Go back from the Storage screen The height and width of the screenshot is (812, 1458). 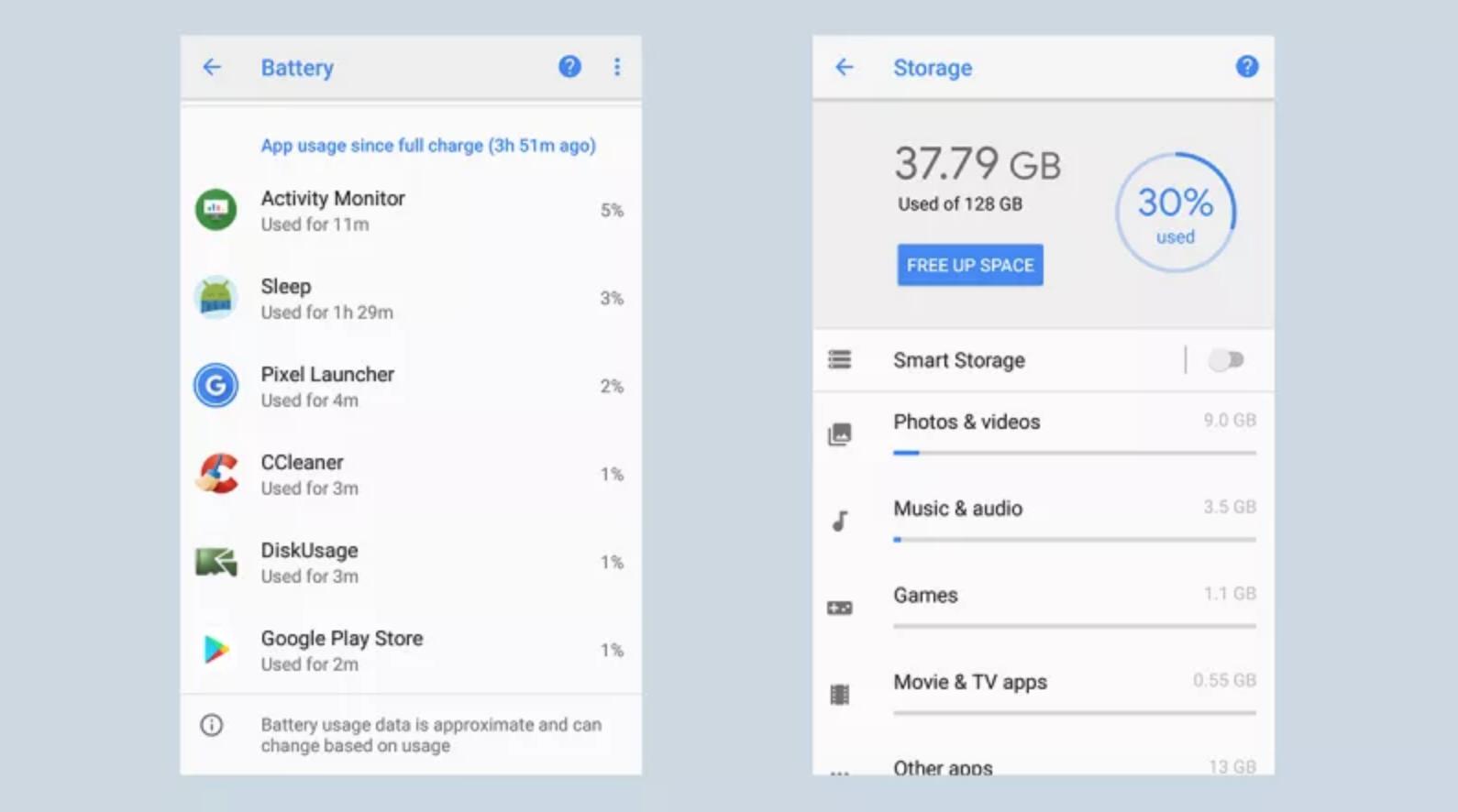coord(845,67)
